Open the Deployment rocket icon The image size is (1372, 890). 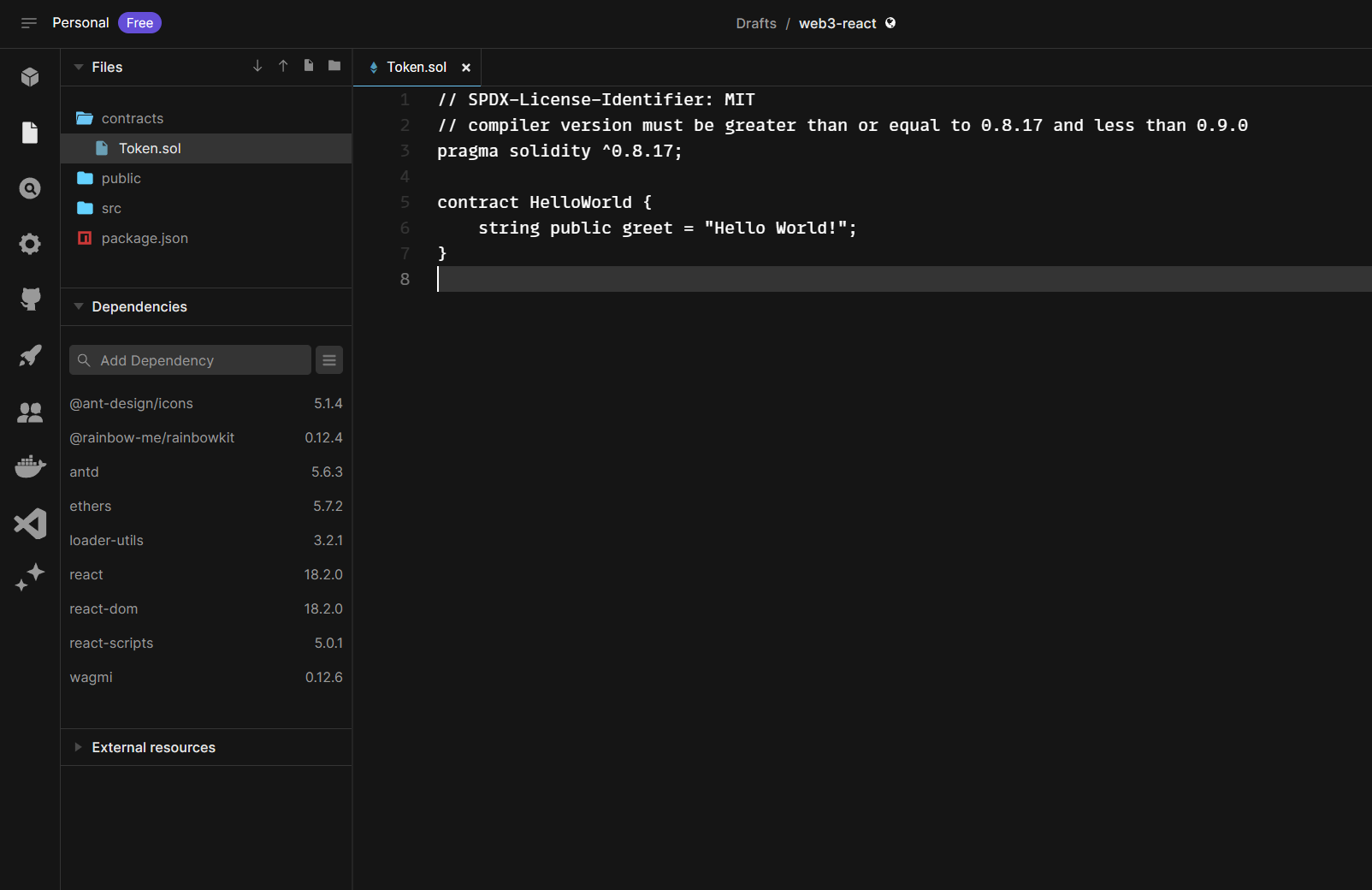click(x=30, y=355)
